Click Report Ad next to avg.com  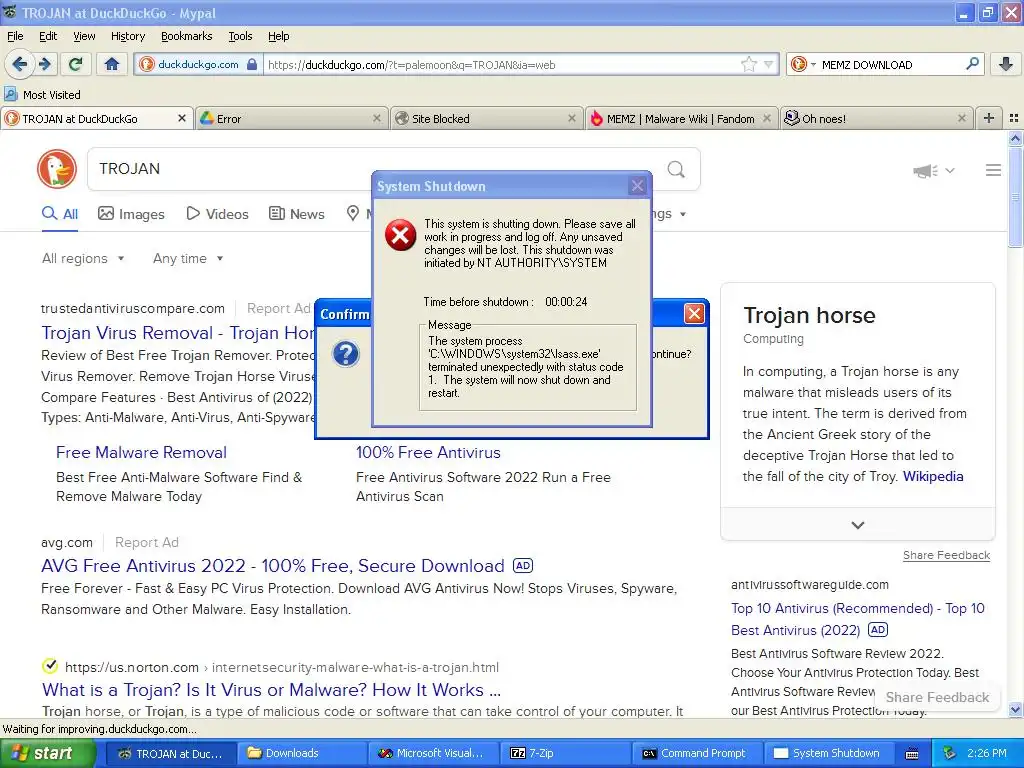coord(146,543)
